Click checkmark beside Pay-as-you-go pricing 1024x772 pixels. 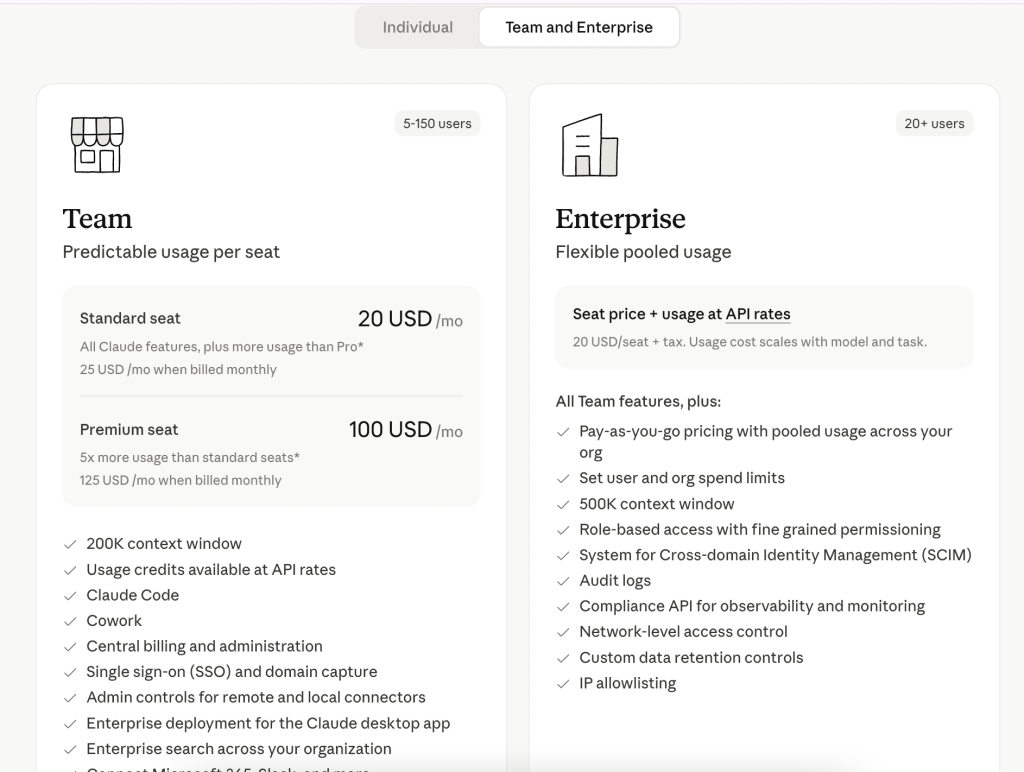point(563,432)
